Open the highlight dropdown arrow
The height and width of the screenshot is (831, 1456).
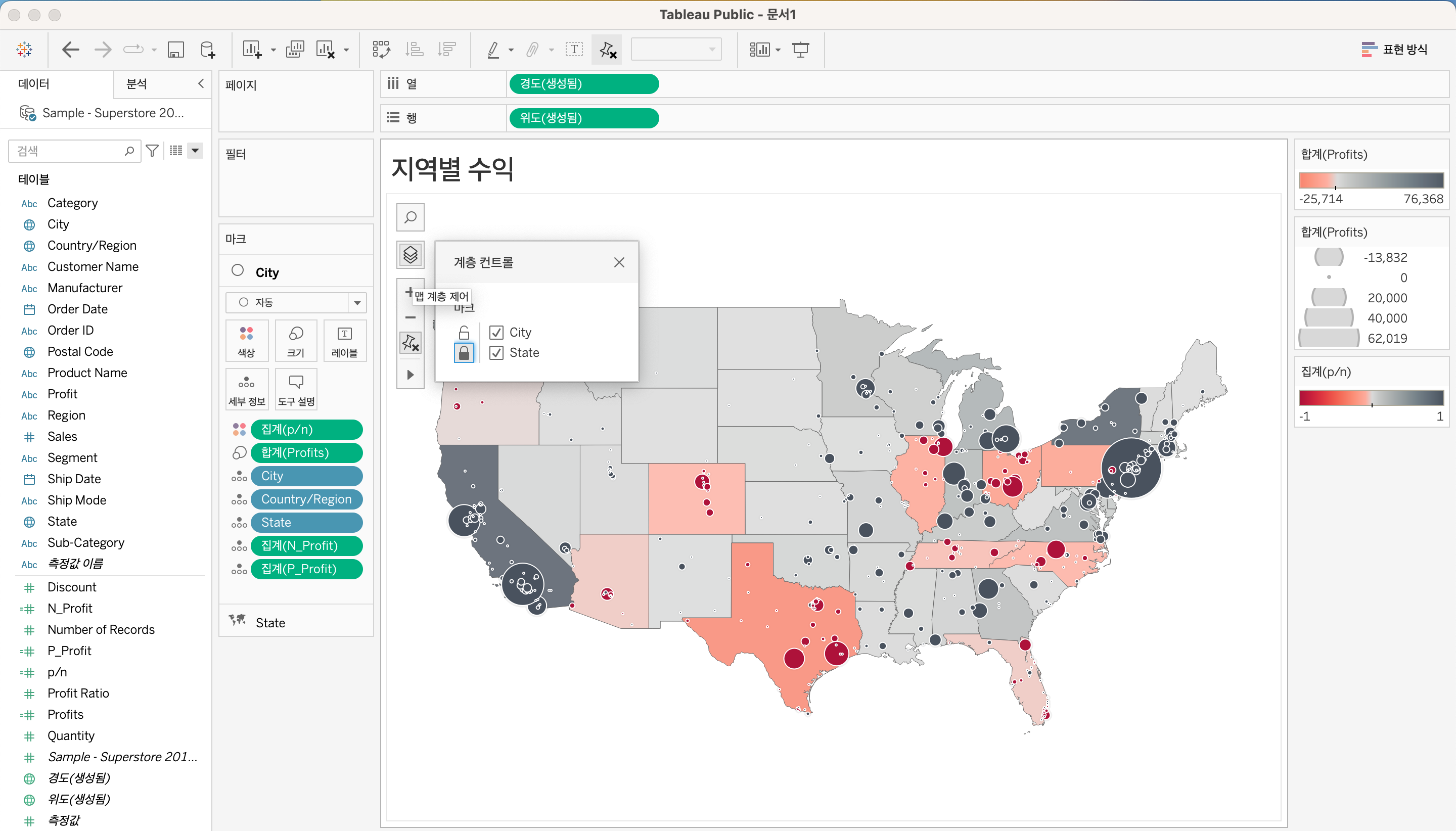pos(512,50)
